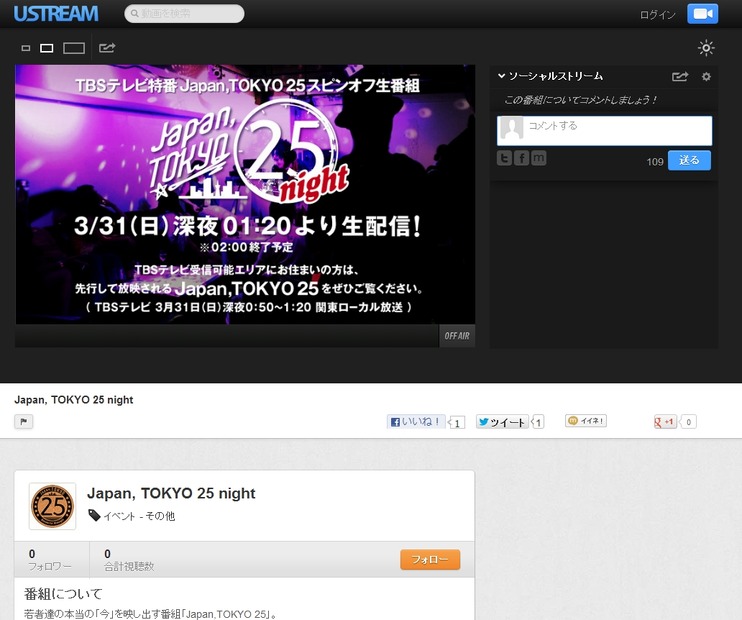The image size is (742, 620).
Task: Click the OFF AIR status indicator
Action: click(457, 336)
